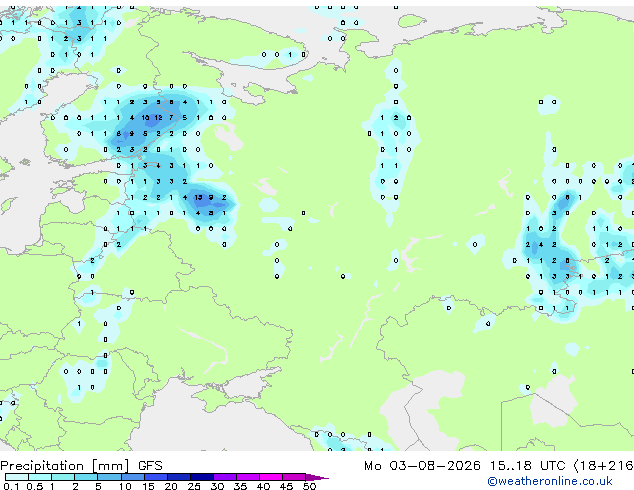Select the 40–45 mm magenta legend box
Viewport: 634px width, 490px height.
click(x=271, y=477)
